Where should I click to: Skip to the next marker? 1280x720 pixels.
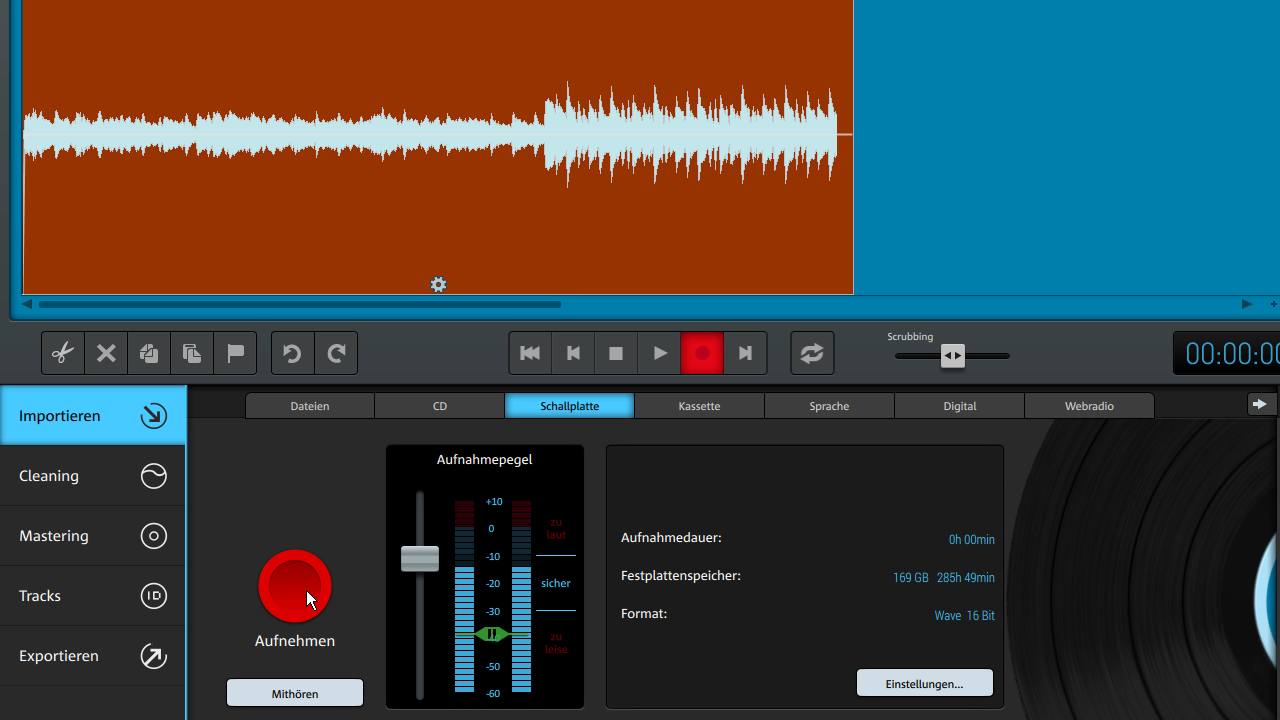pyautogui.click(x=745, y=353)
